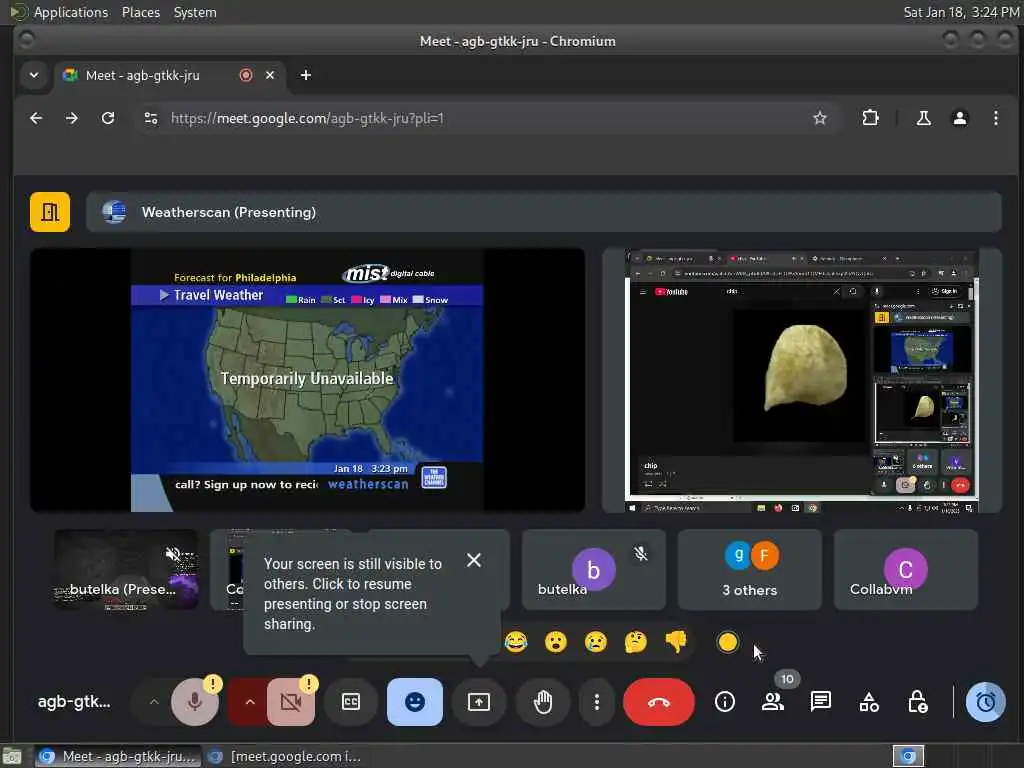Leave the call with red hang-up button
The image size is (1024, 768).
658,702
